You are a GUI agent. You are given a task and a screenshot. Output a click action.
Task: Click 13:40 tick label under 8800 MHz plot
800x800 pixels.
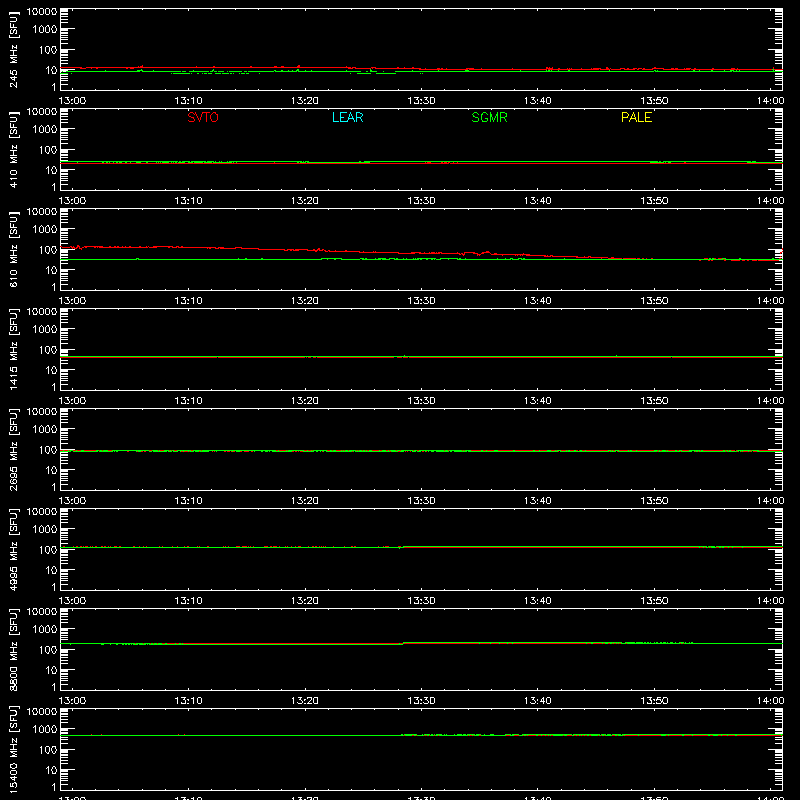538,701
